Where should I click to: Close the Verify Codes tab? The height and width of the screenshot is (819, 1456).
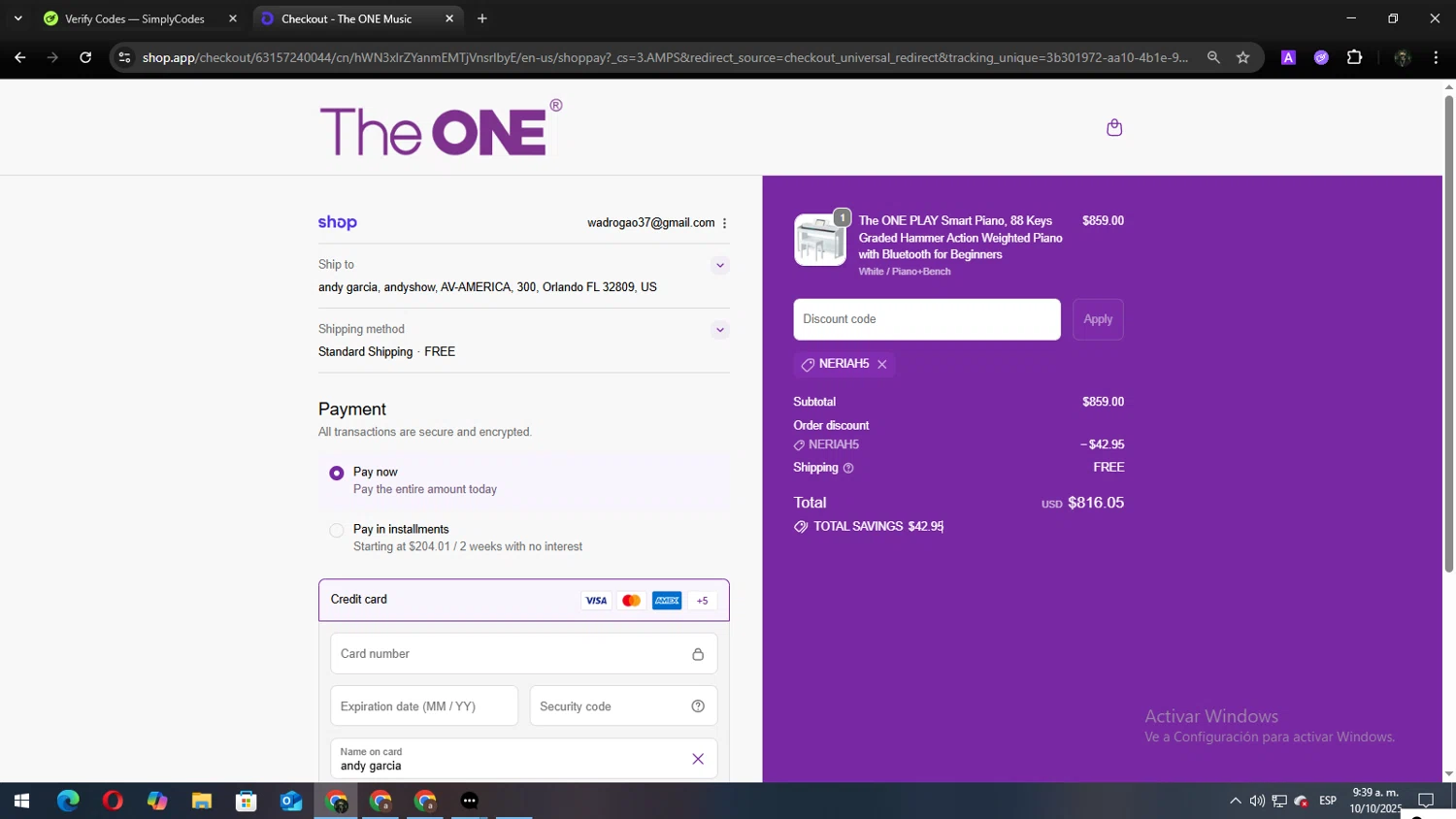[233, 18]
